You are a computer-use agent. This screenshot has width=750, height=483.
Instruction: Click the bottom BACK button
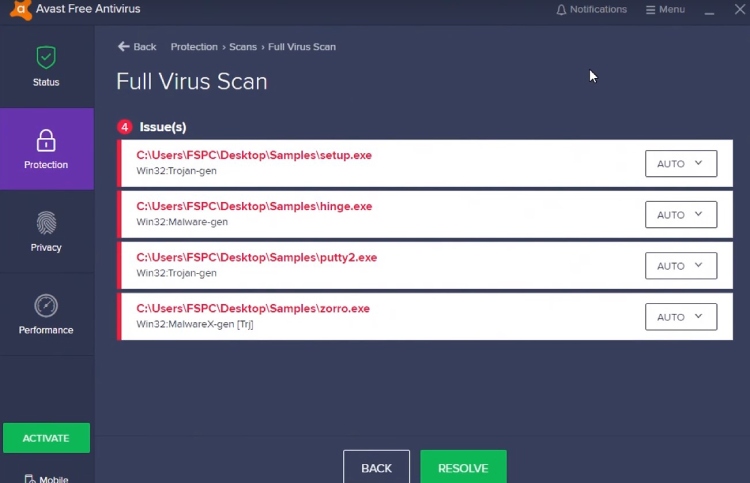pos(376,467)
